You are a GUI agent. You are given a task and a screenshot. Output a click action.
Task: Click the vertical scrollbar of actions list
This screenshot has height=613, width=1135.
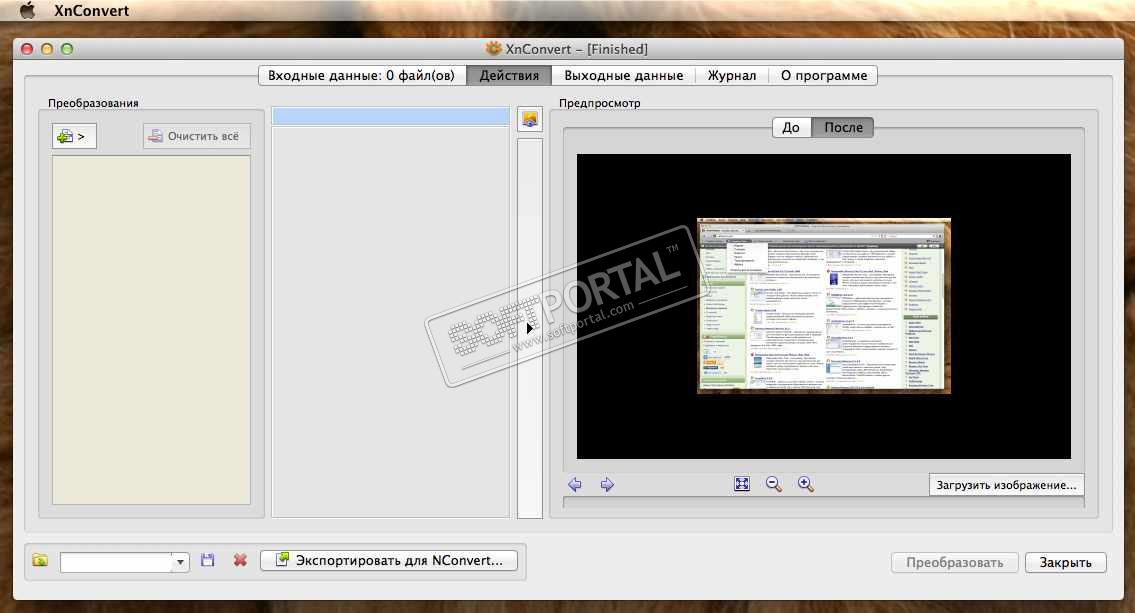click(x=530, y=329)
